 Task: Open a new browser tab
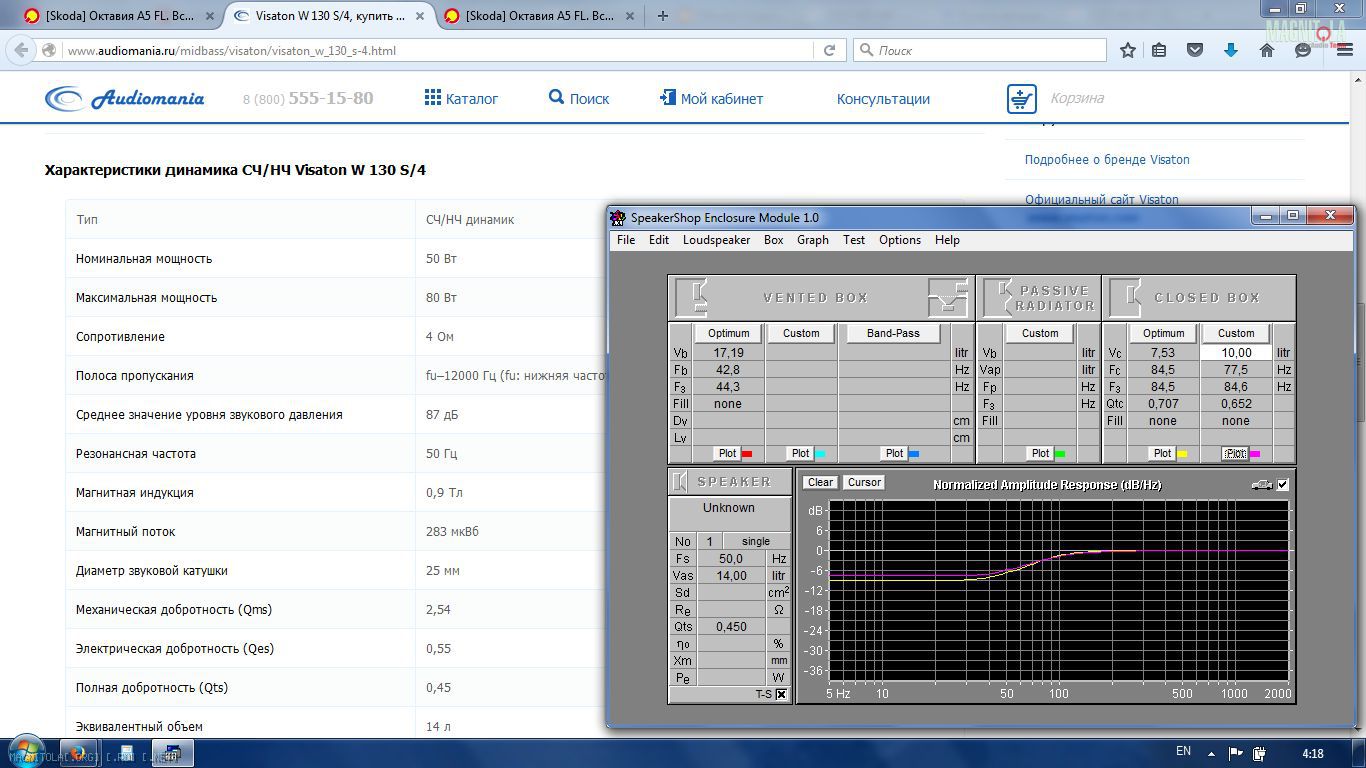[662, 16]
